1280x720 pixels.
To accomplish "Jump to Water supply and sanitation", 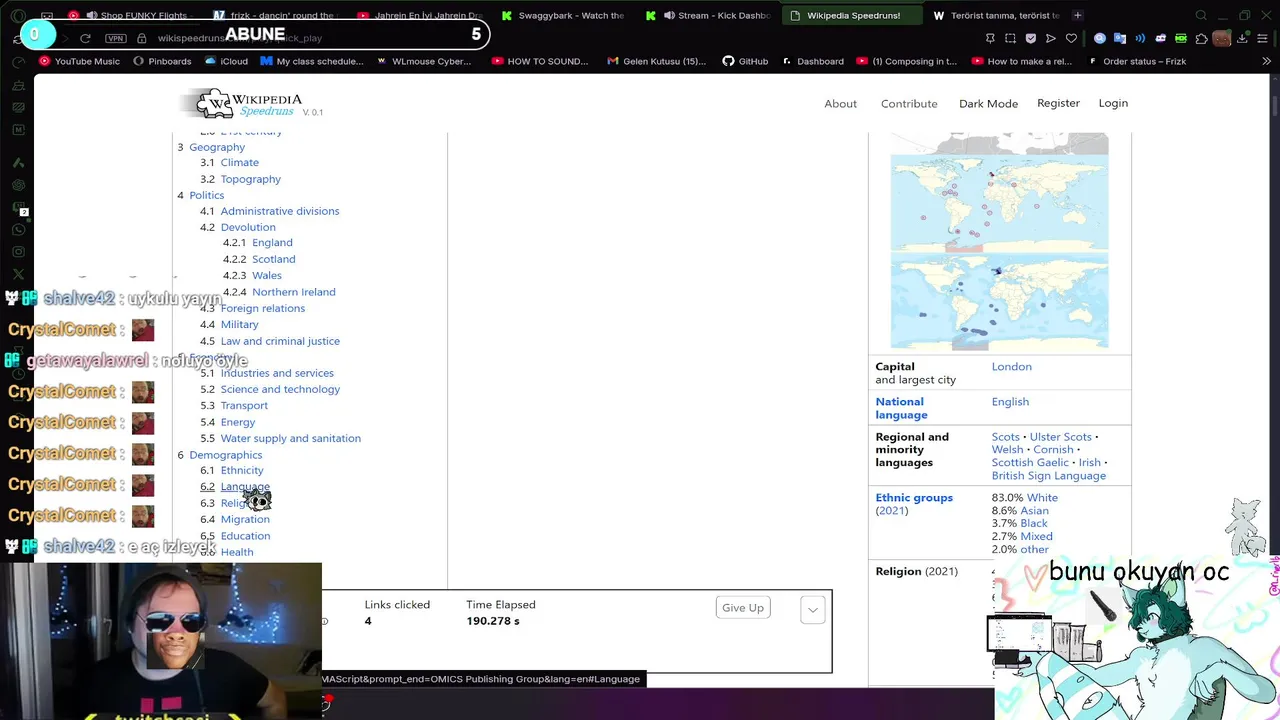I will pyautogui.click(x=291, y=438).
